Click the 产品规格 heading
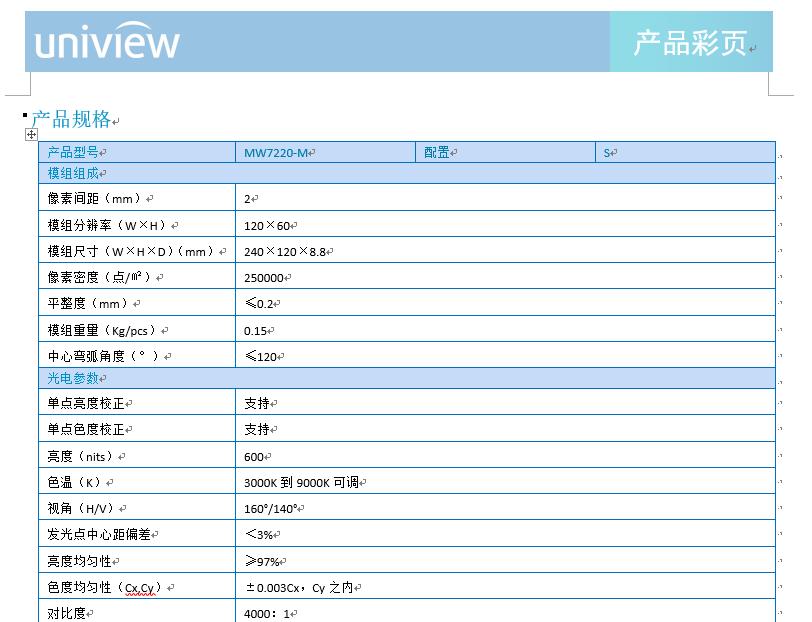The image size is (812, 622). 71,120
